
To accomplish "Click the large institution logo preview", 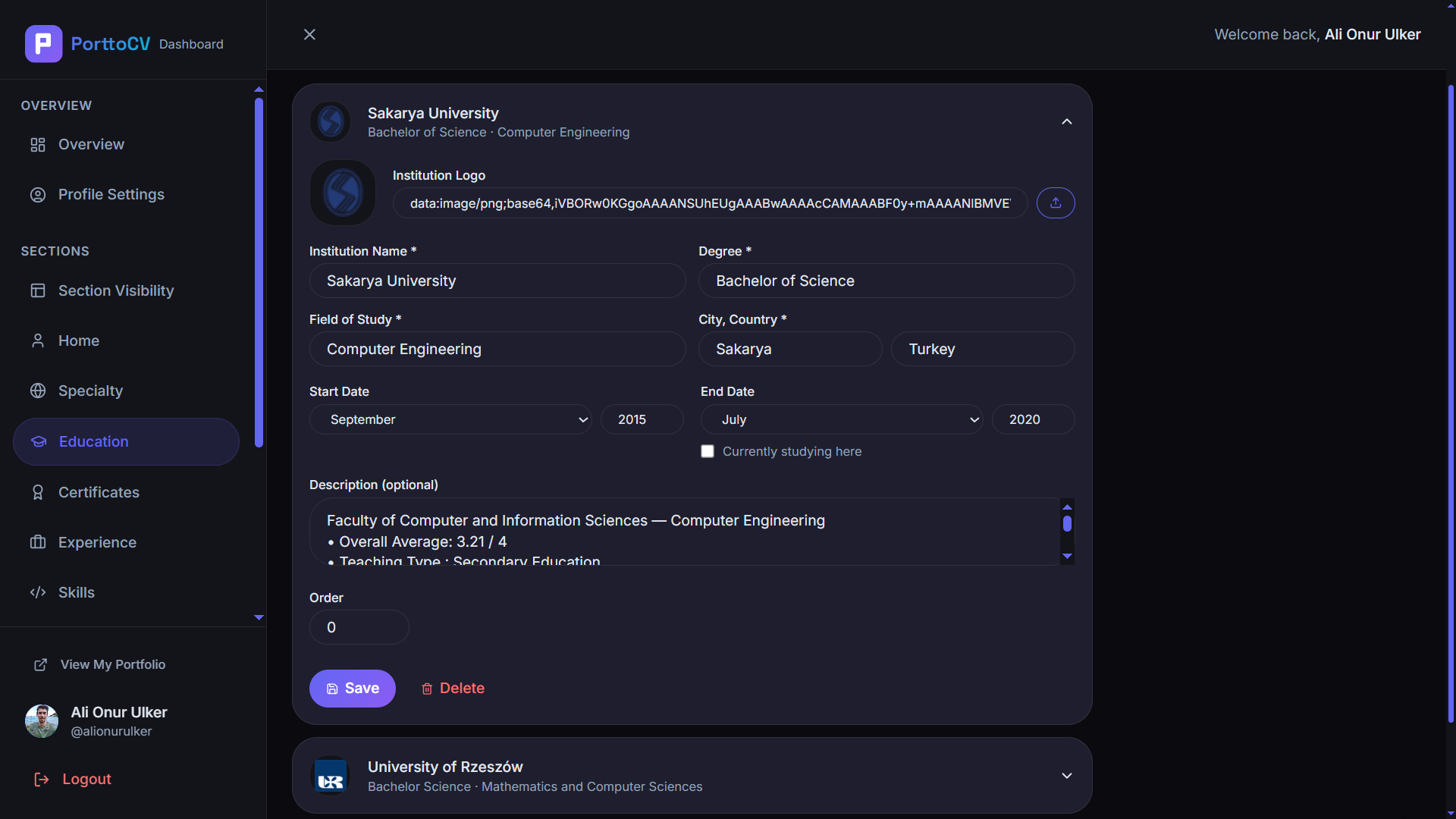I will [343, 193].
